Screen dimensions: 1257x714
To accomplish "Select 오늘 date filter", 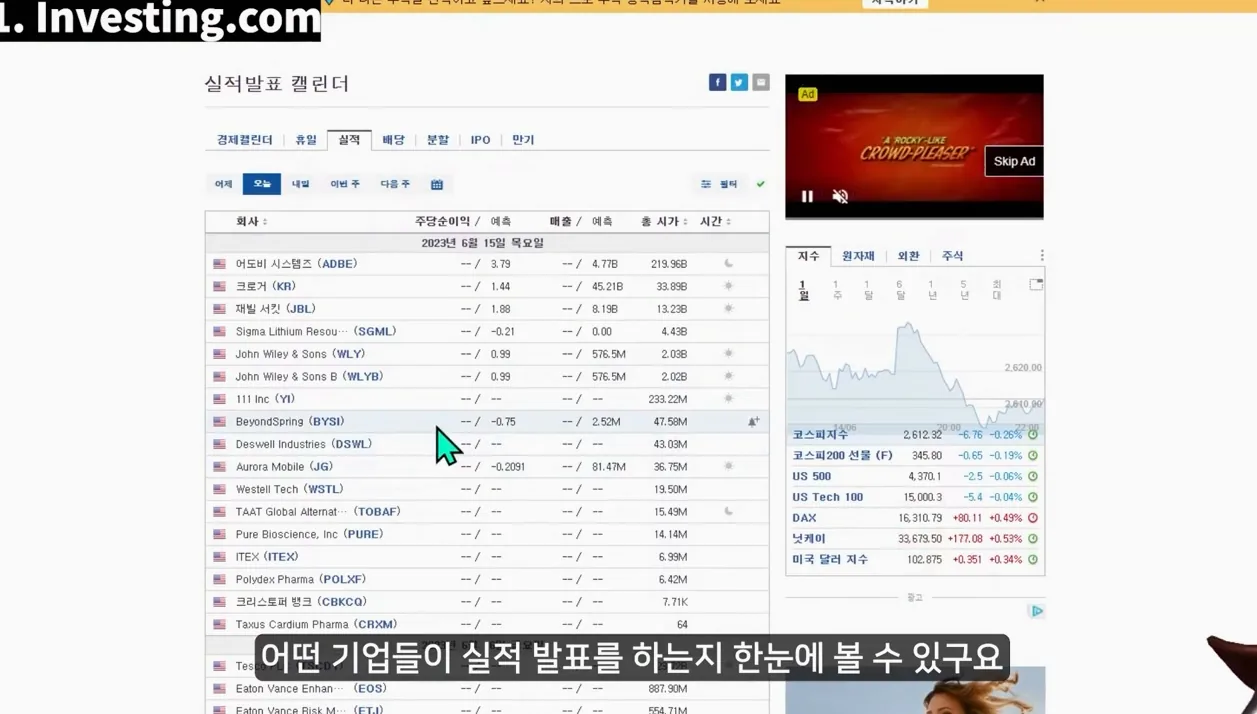I will (x=262, y=184).
